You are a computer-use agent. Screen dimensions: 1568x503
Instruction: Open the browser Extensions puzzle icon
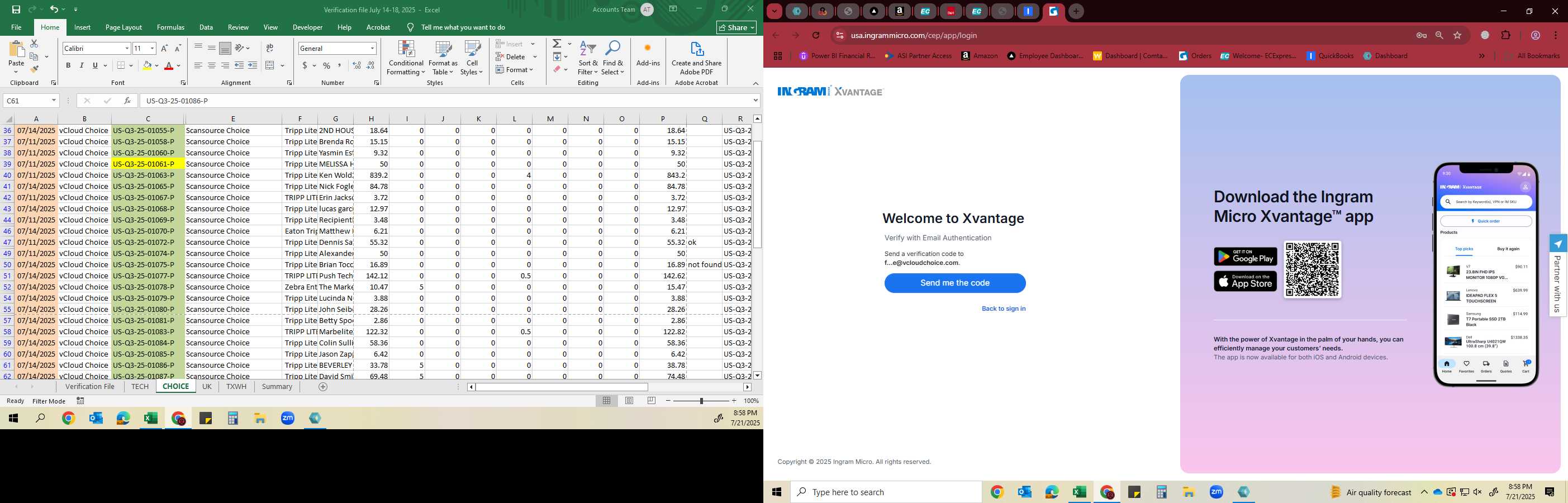[1506, 35]
